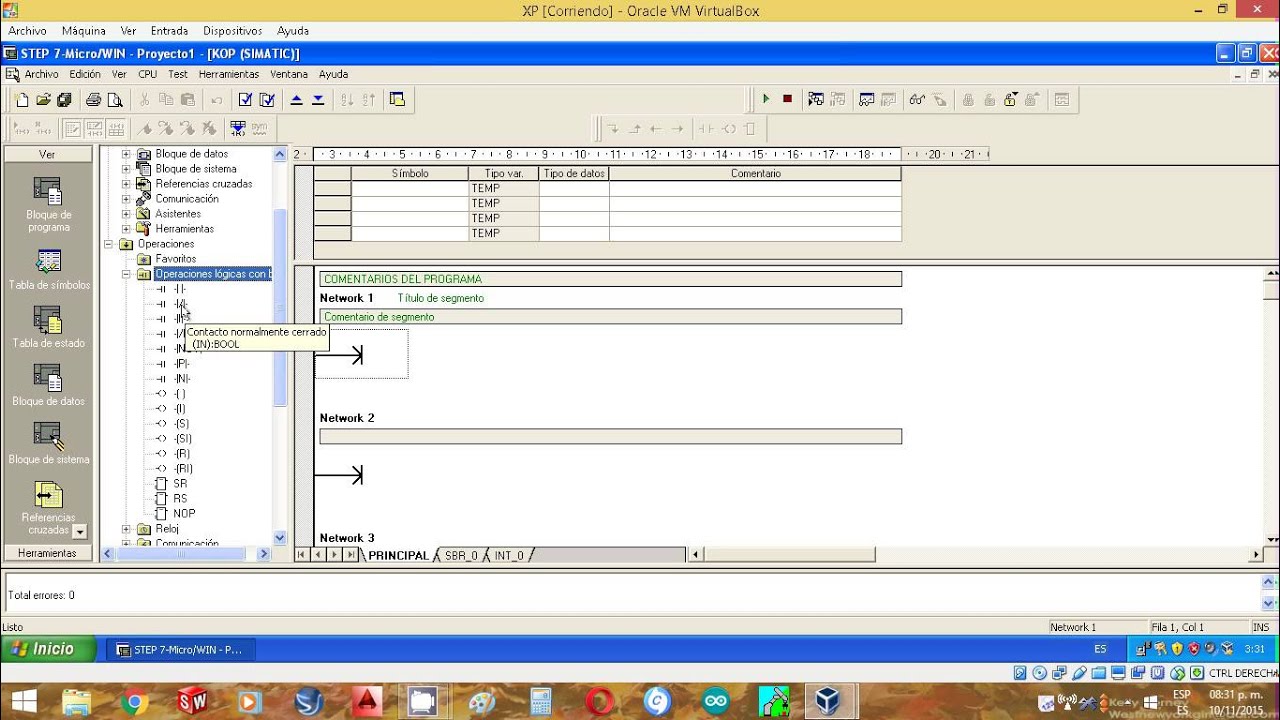Switch to the SBR_0 tab
1280x720 pixels.
461,555
